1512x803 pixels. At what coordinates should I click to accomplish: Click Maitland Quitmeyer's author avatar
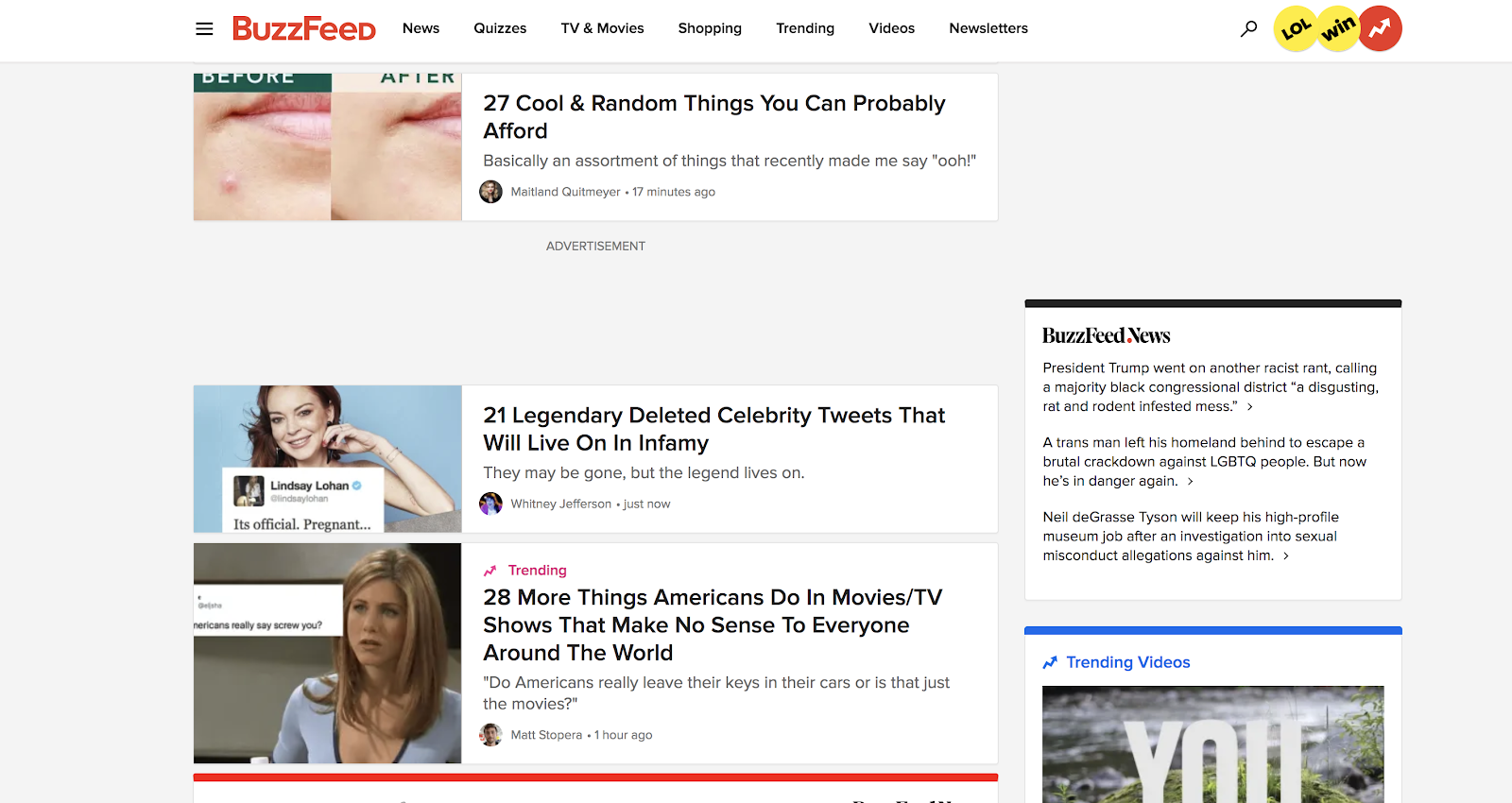point(491,192)
